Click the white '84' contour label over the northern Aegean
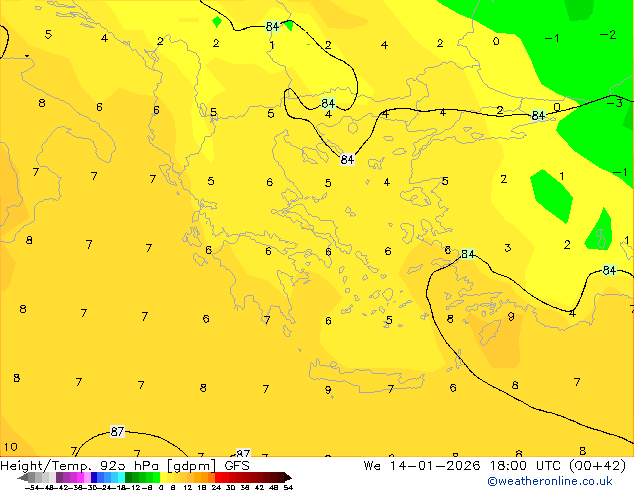 [347, 159]
